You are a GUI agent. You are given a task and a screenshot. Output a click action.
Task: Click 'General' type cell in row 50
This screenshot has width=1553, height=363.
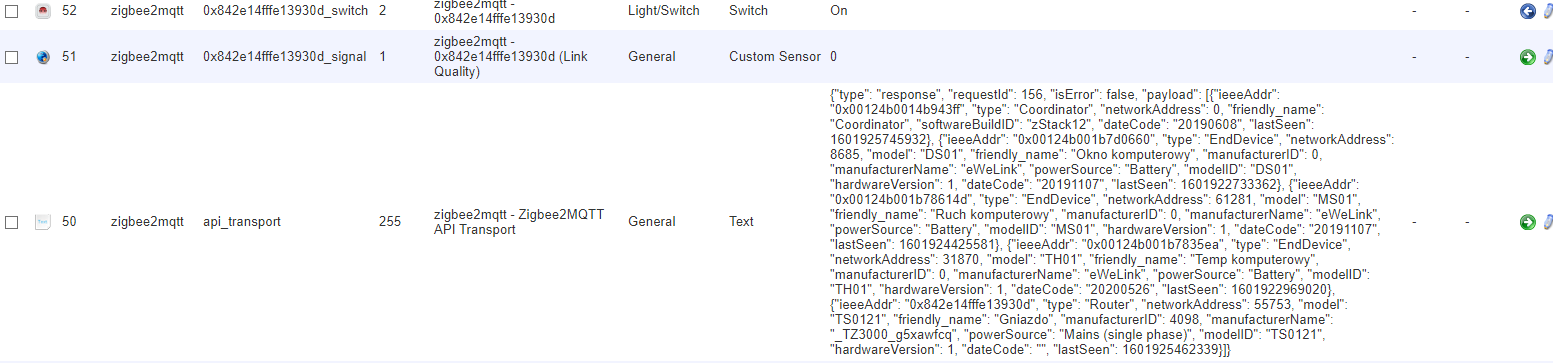652,222
